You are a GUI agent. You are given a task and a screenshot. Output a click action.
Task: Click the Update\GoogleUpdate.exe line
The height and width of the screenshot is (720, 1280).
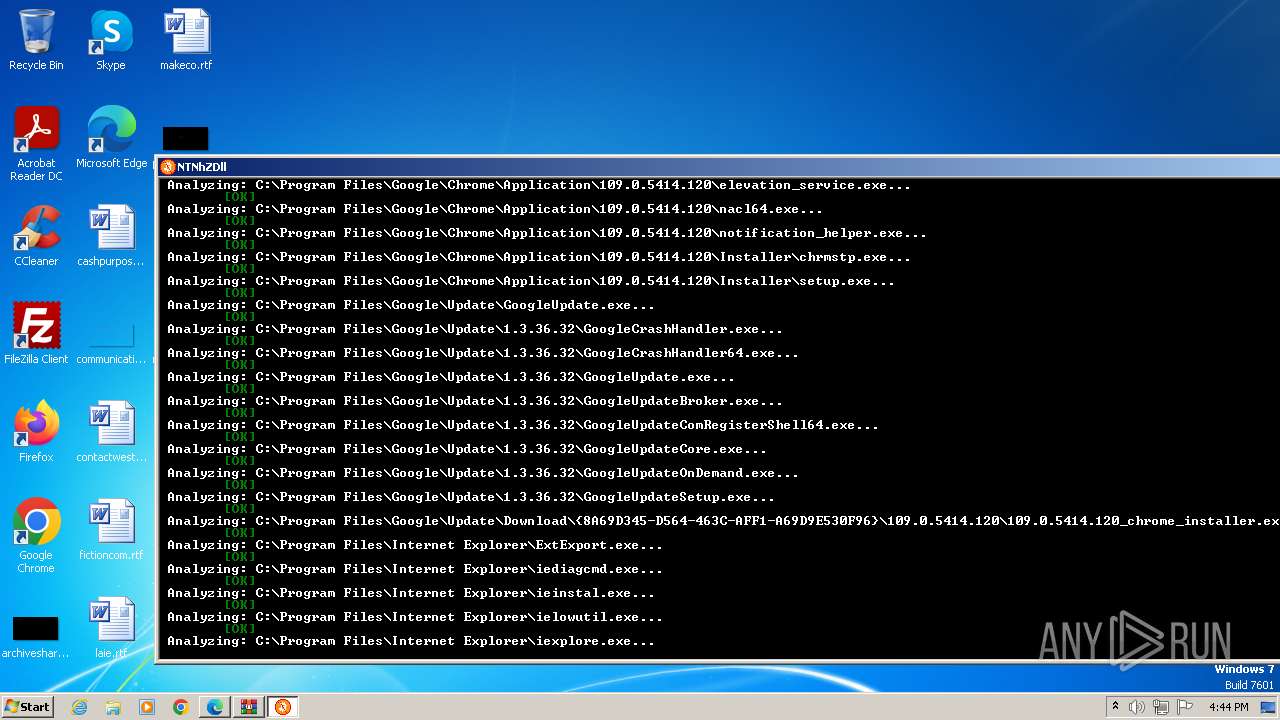coord(411,305)
